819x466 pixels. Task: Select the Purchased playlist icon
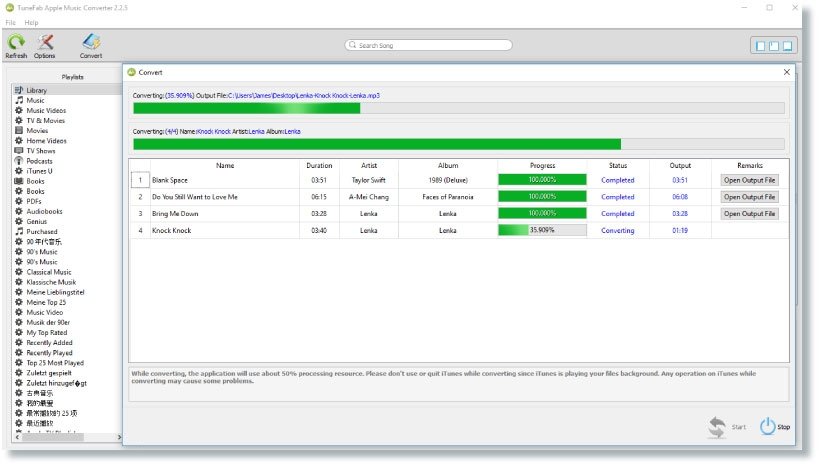pyautogui.click(x=19, y=231)
